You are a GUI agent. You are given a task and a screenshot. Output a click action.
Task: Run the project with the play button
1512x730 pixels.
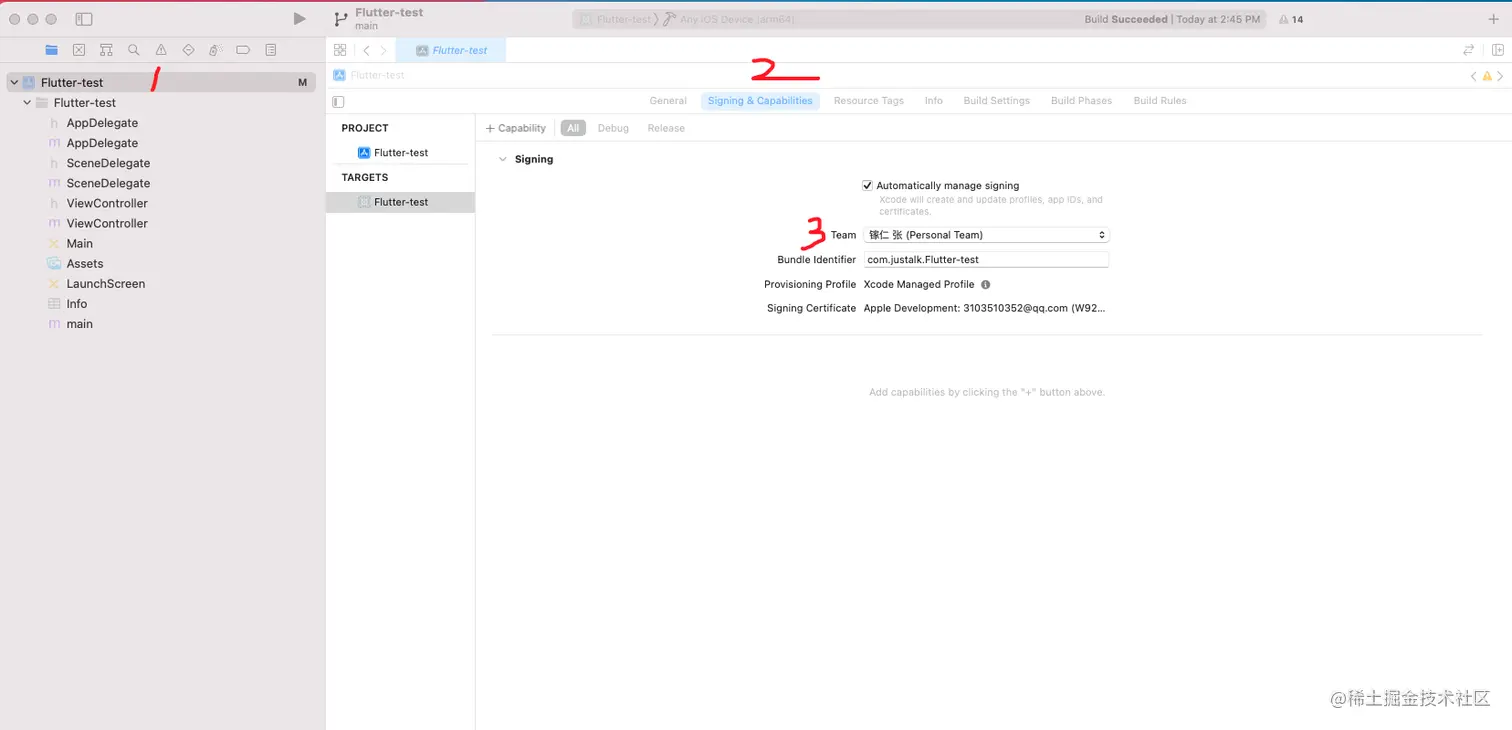299,19
